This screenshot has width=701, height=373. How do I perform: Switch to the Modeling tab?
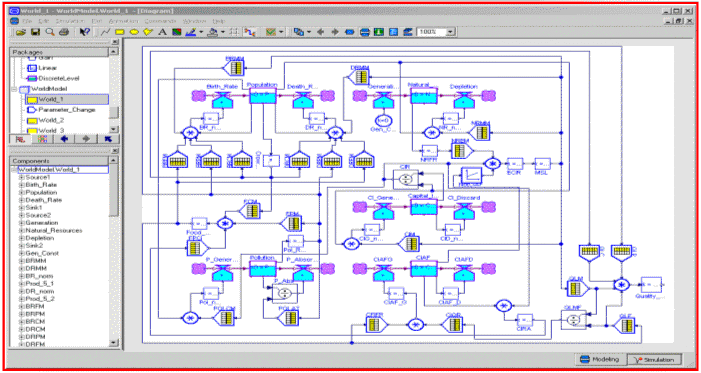[x=600, y=360]
